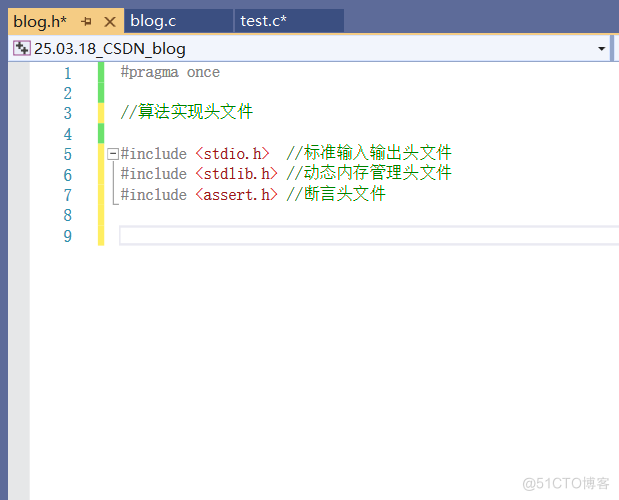Click the 25.03.18_CSDN_blog scope box
This screenshot has width=619, height=500.
click(309, 49)
